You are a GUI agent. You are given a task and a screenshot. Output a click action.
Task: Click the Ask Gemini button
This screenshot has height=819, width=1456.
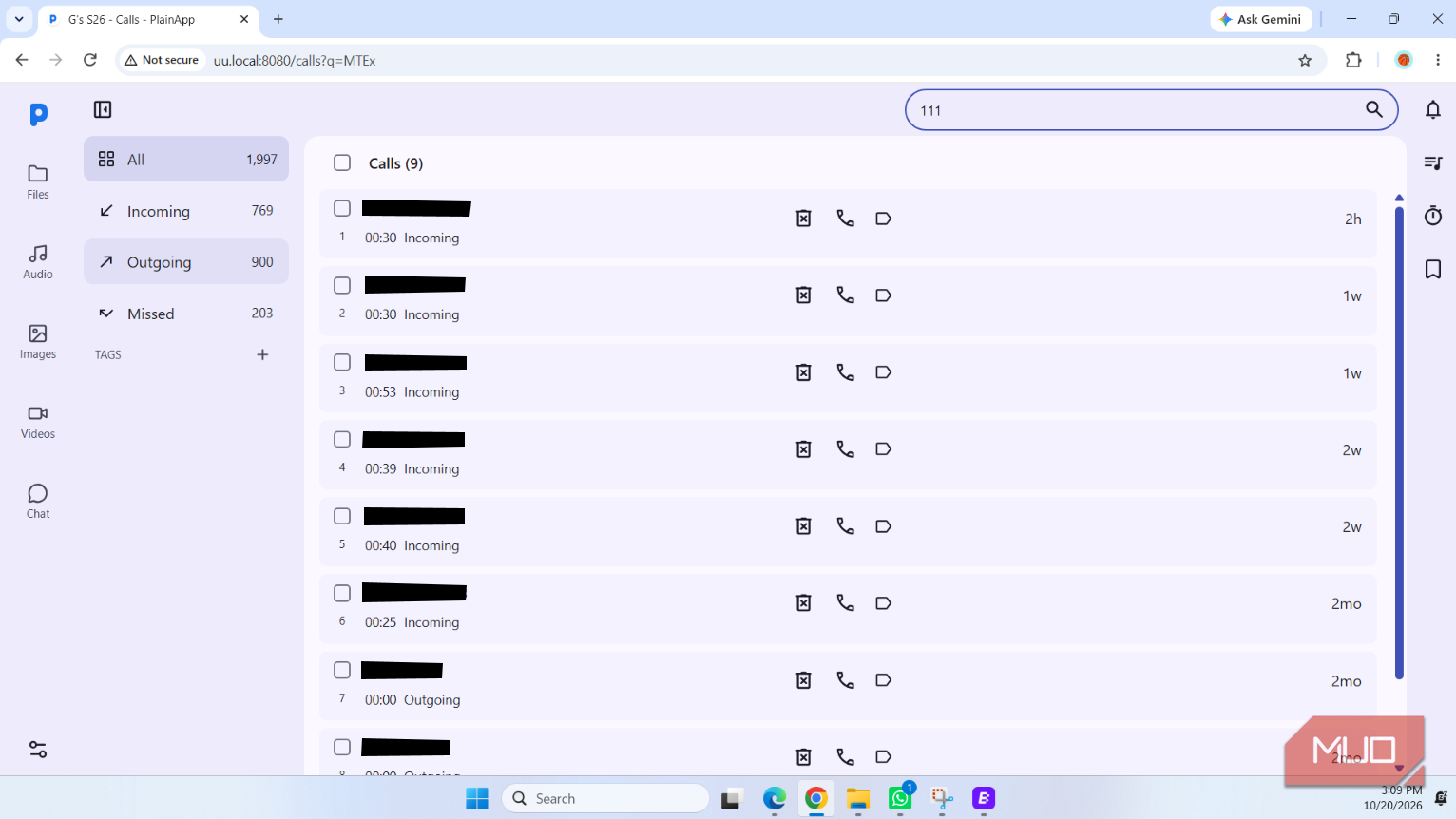tap(1260, 19)
